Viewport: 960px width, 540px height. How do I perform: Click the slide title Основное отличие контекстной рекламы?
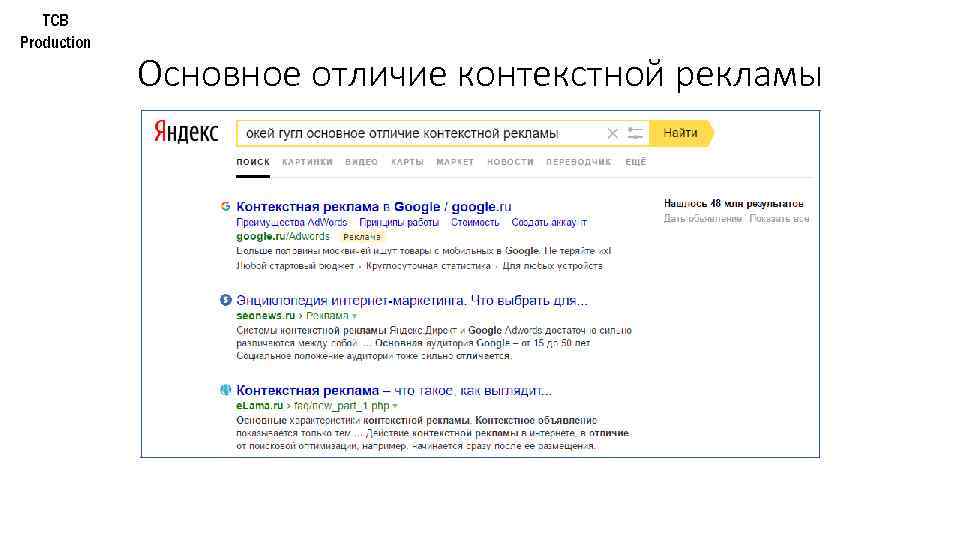coord(479,75)
